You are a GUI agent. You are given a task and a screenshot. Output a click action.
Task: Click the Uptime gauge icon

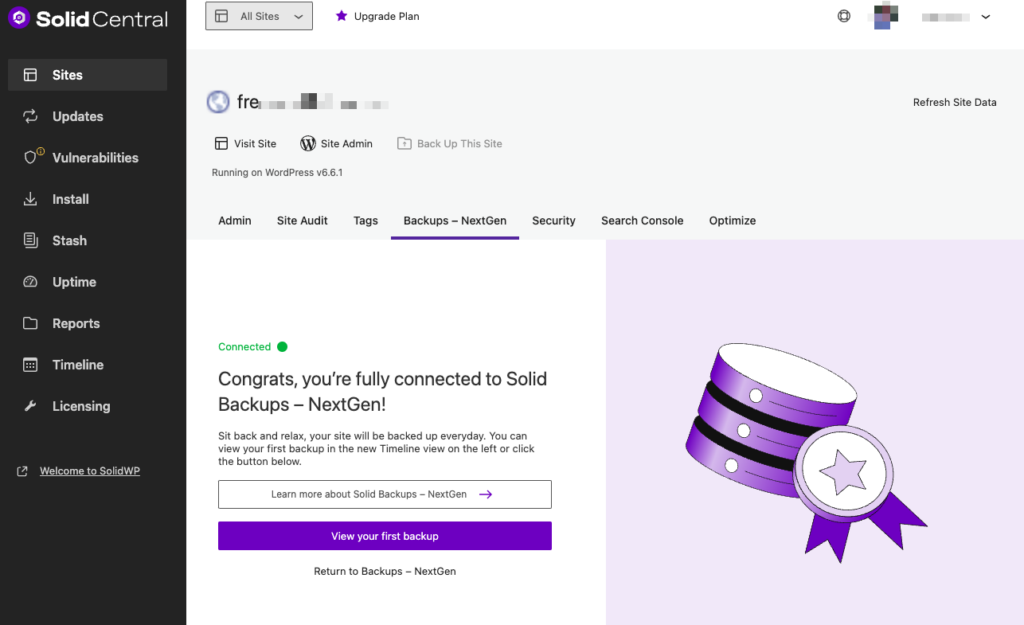(31, 282)
